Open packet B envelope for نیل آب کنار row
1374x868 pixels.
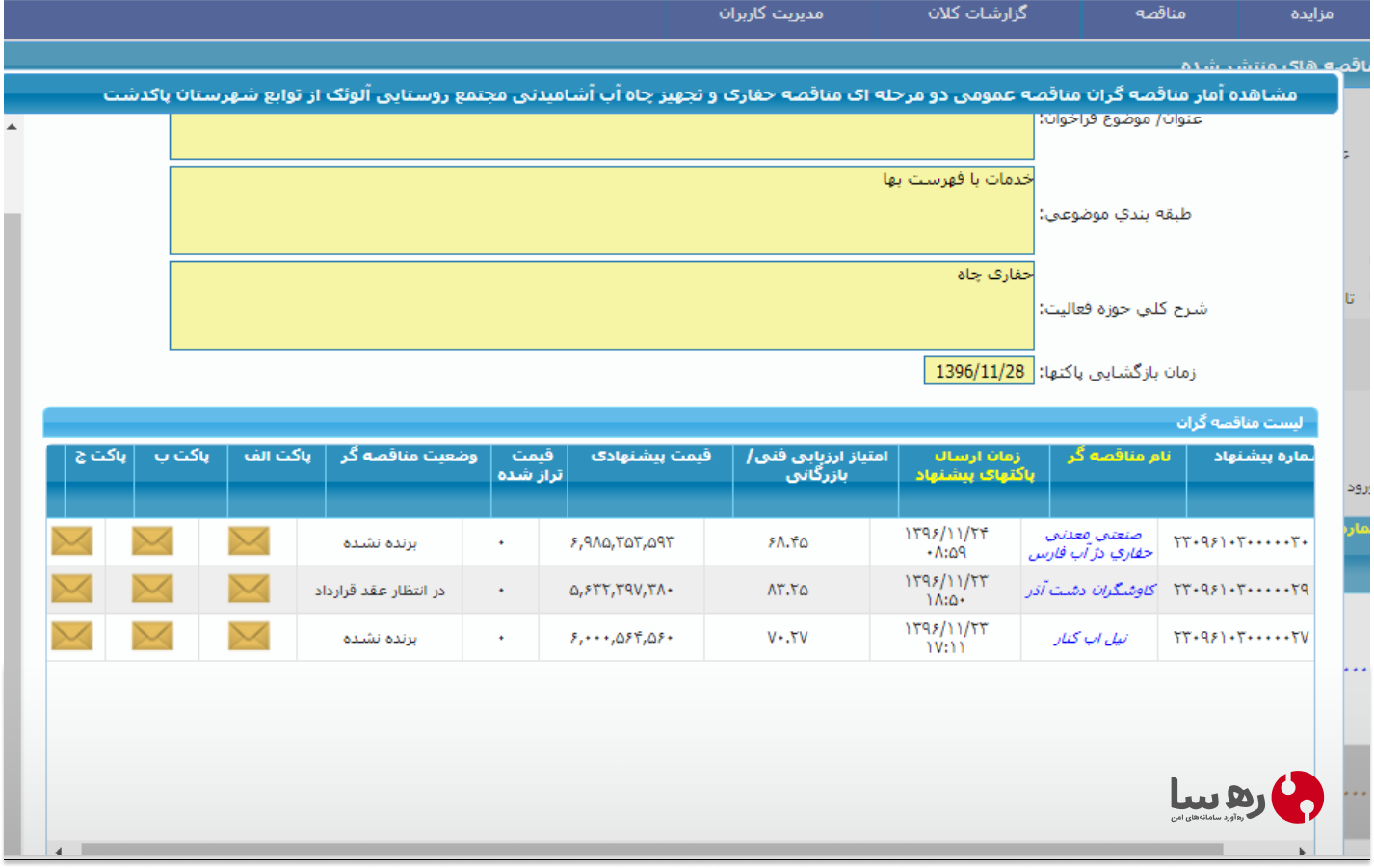152,636
